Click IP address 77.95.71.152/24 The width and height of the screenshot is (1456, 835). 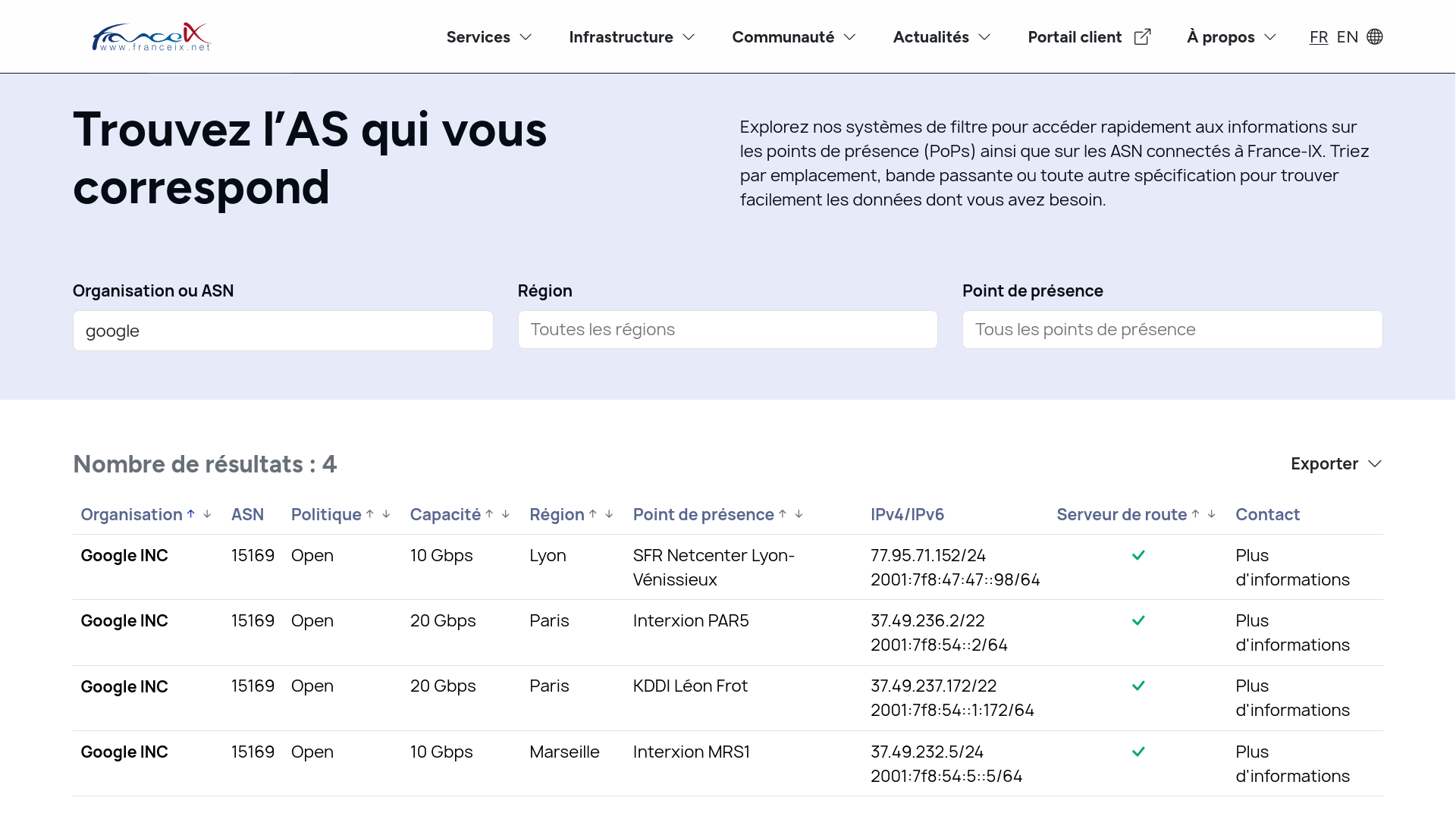pyautogui.click(x=928, y=555)
